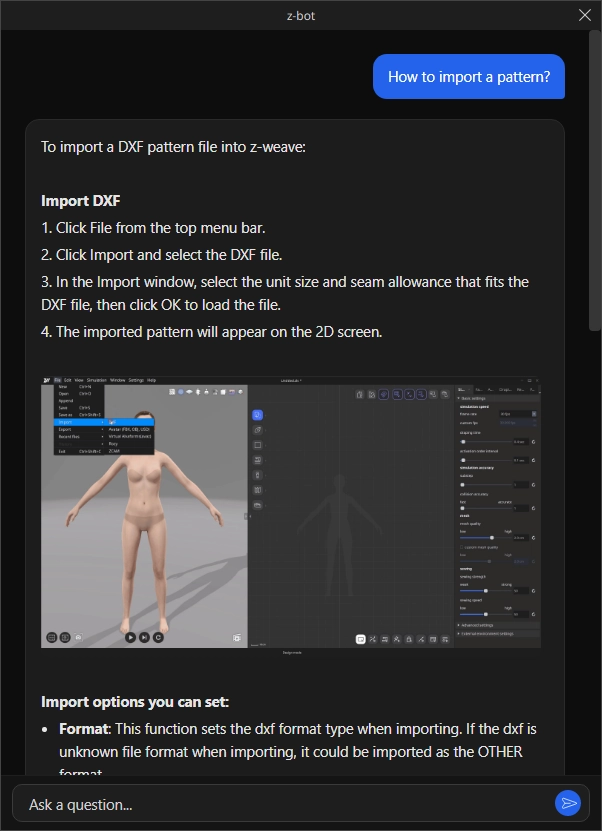Viewport: 602px width, 831px height.
Task: Click the step "1. Click File from the top menu bar."
Action: point(153,228)
